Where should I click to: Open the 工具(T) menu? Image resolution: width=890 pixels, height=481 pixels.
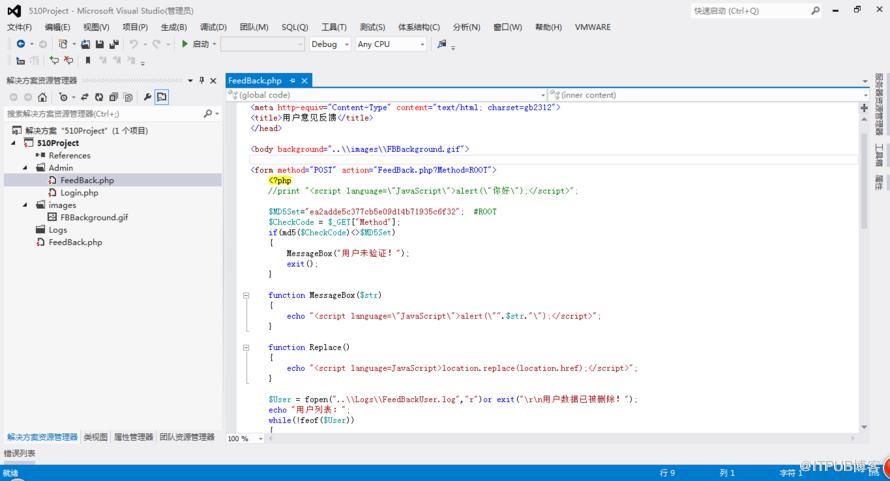tap(334, 27)
